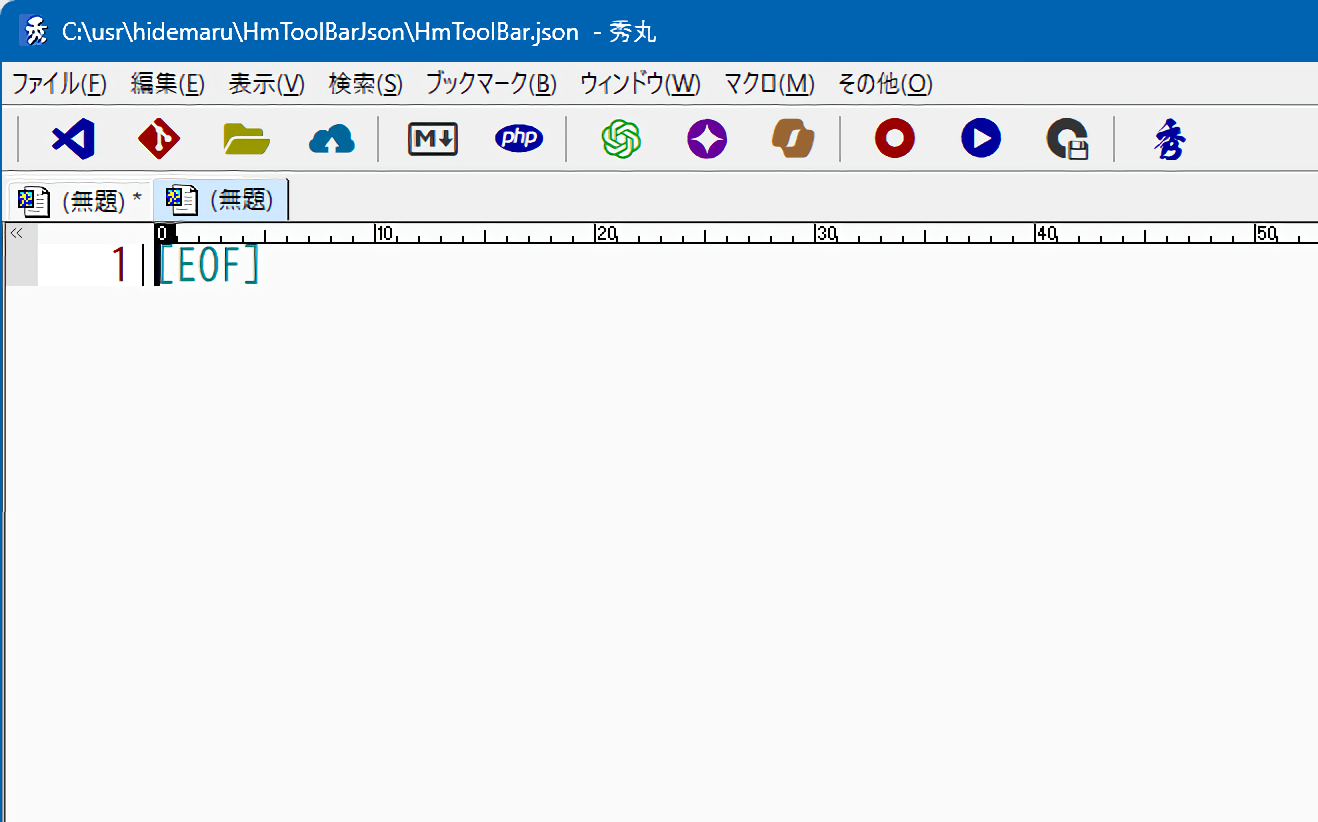Start recording with the red circle icon
1318x822 pixels.
[x=895, y=139]
